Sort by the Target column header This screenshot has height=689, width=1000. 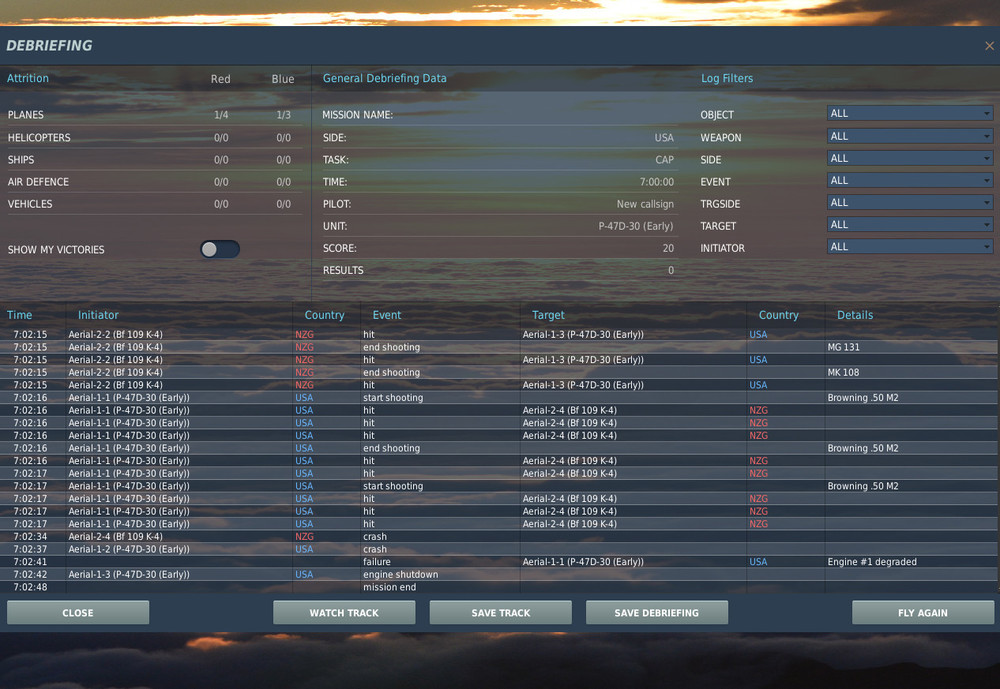click(x=548, y=315)
